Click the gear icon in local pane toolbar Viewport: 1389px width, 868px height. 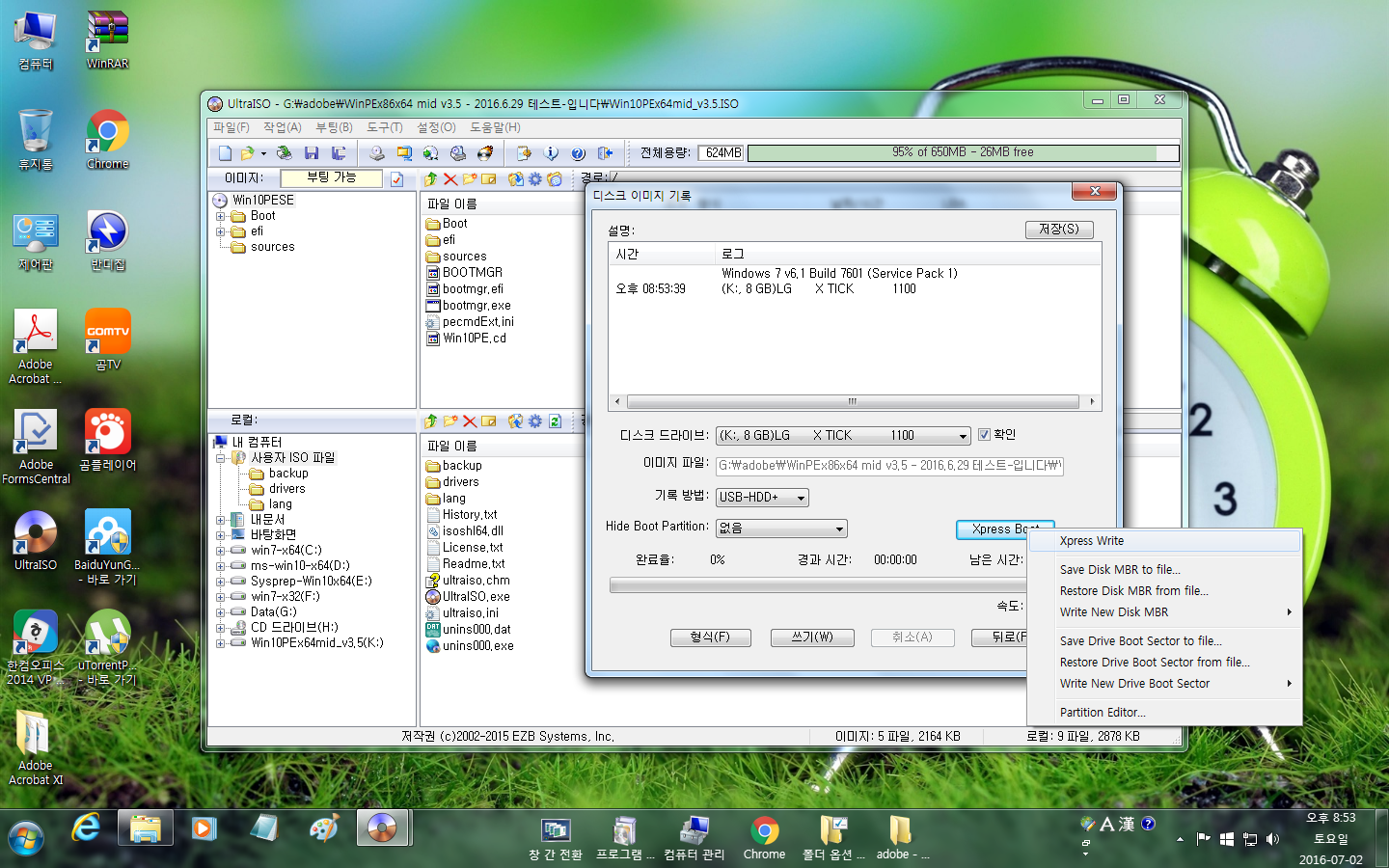[535, 420]
